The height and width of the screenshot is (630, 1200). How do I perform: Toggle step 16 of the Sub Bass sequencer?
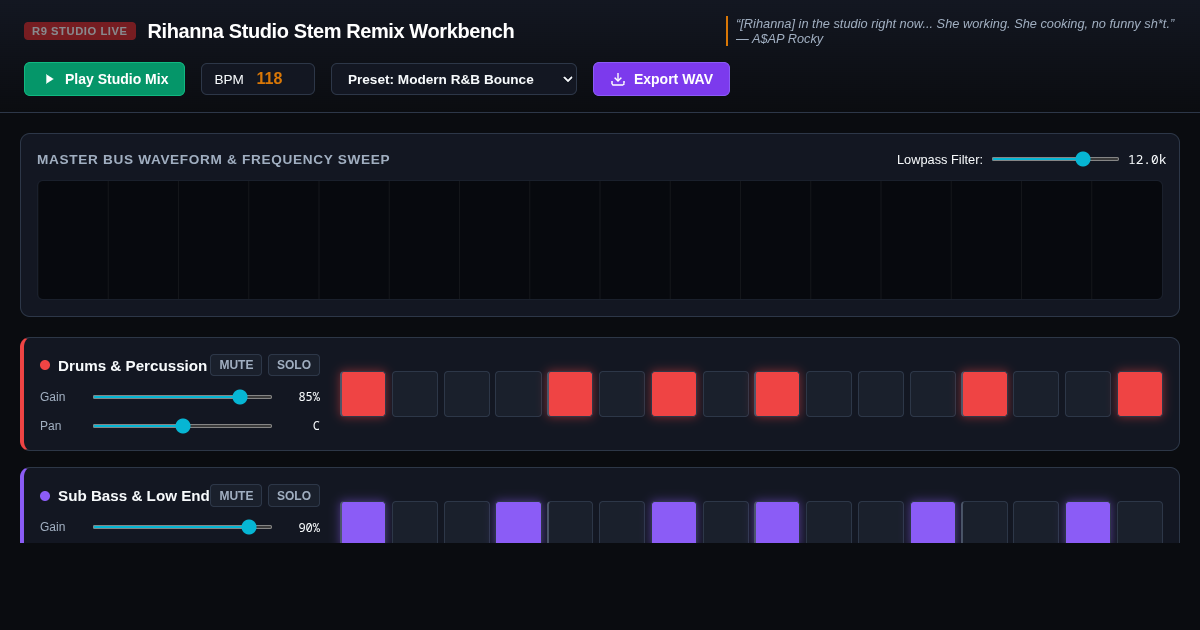[x=1140, y=522]
